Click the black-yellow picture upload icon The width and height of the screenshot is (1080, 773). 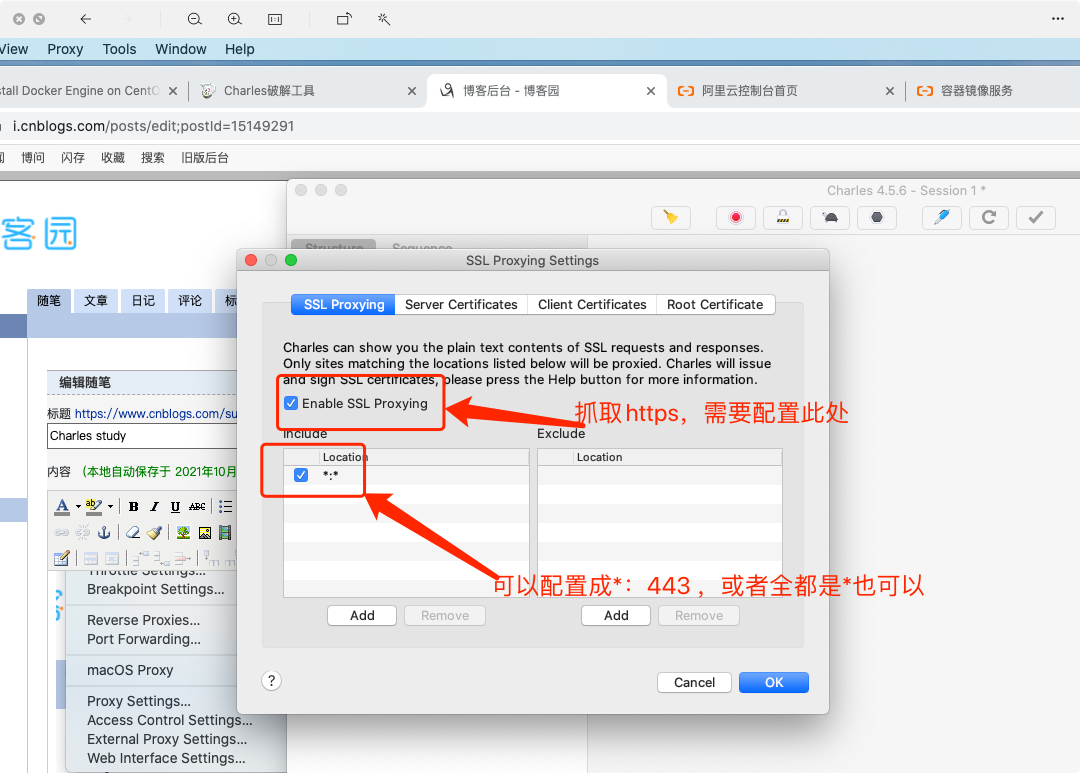click(x=205, y=533)
